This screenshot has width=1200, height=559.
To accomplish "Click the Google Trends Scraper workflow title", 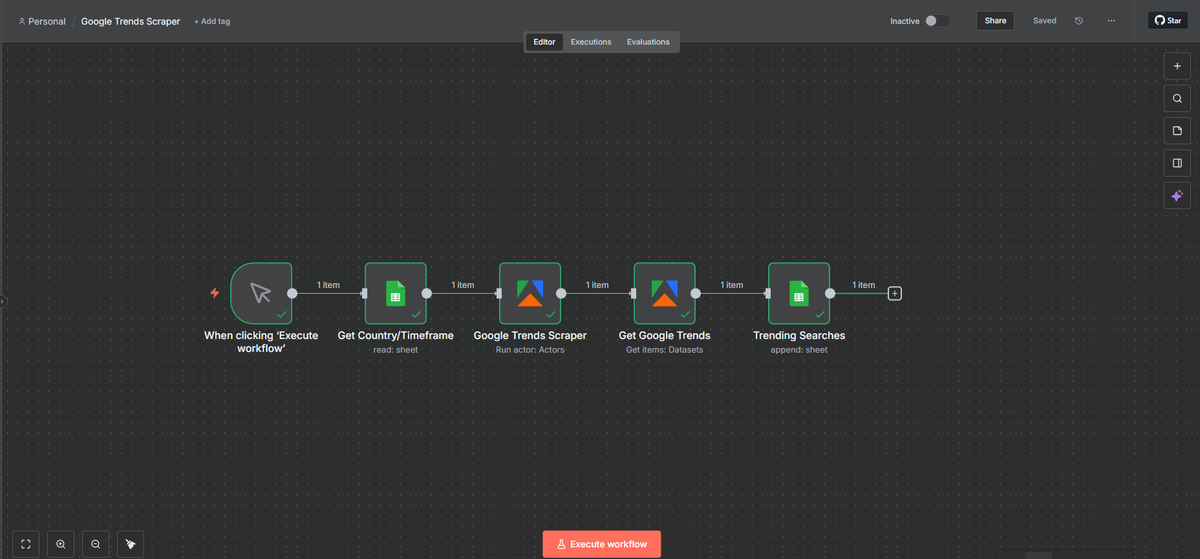I will click(131, 21).
